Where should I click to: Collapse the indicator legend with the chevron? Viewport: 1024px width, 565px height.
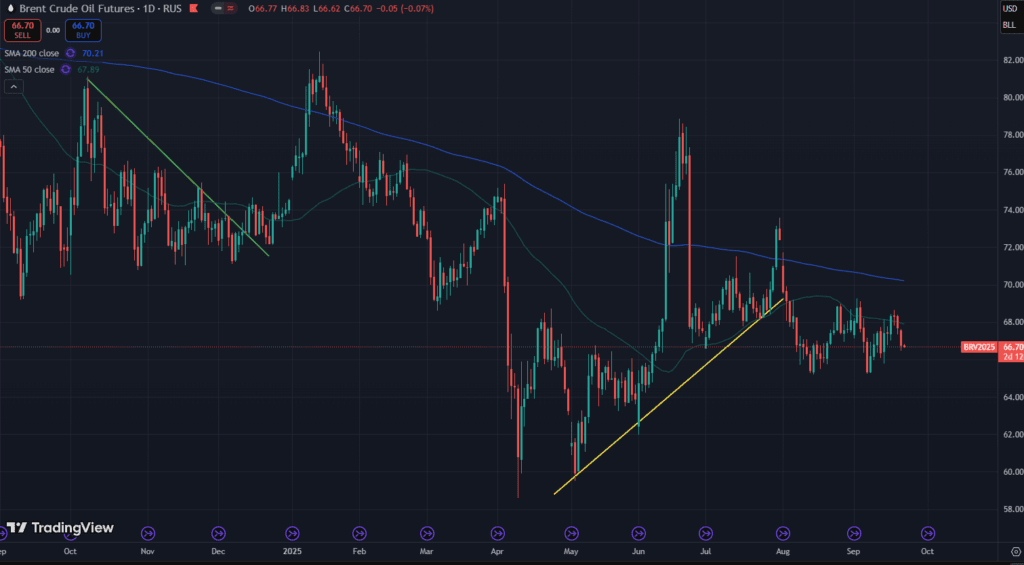[x=13, y=87]
